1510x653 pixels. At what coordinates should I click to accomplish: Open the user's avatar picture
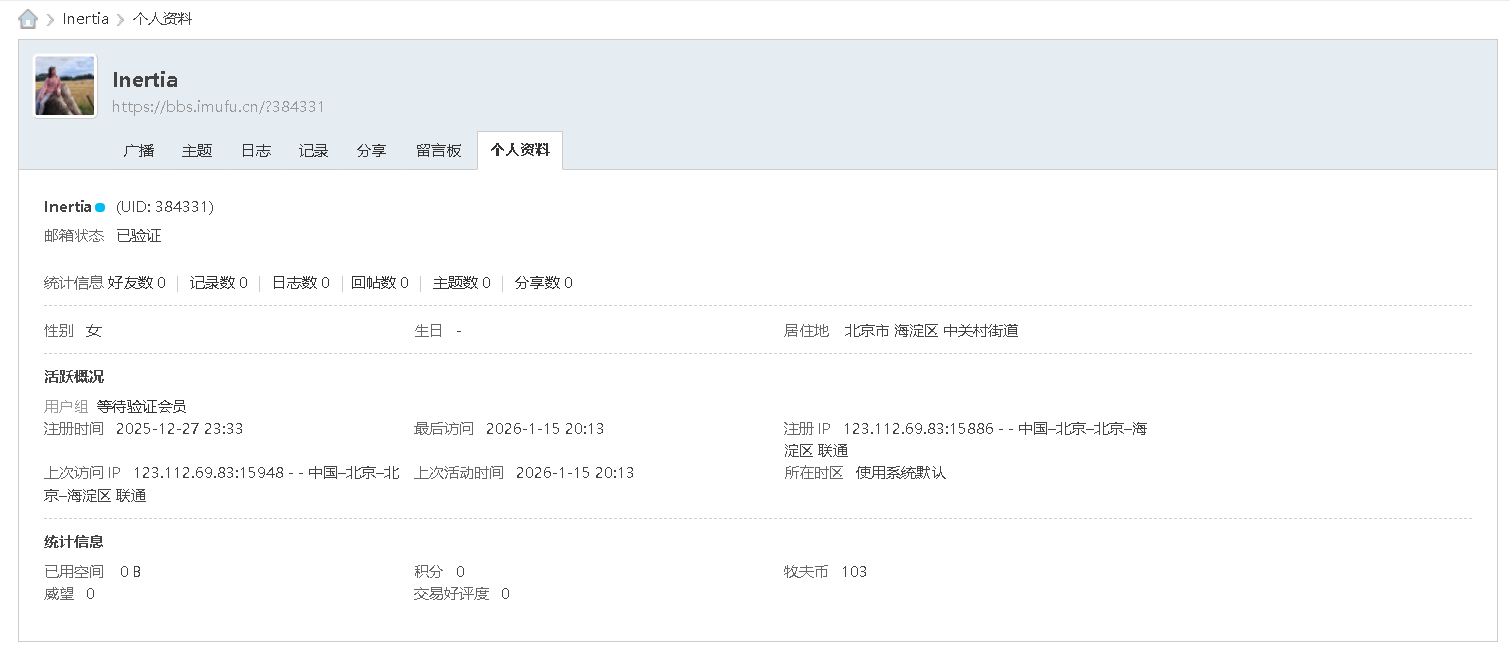click(63, 86)
